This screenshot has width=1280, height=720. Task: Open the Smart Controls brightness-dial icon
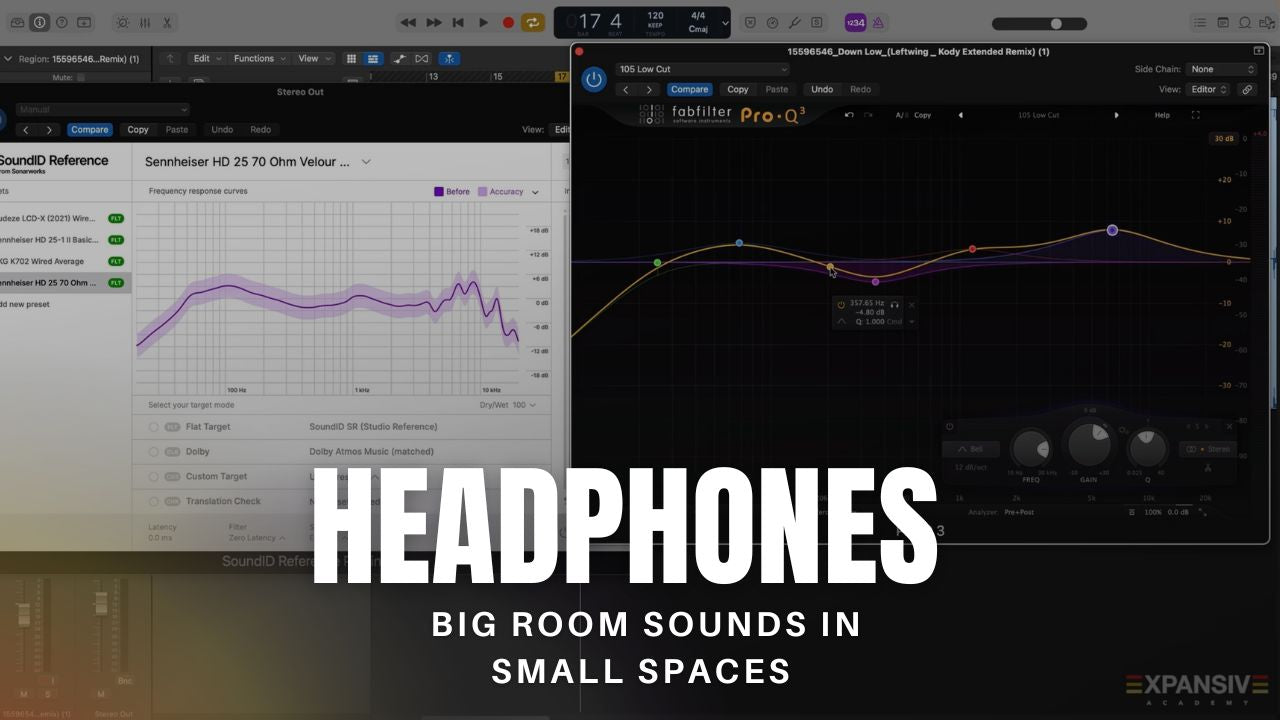[x=122, y=22]
